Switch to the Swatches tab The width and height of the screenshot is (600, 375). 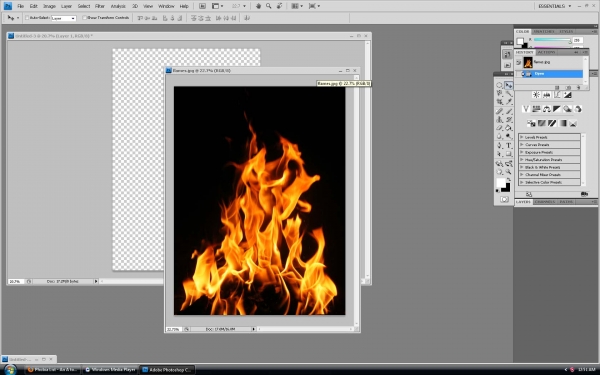point(544,31)
